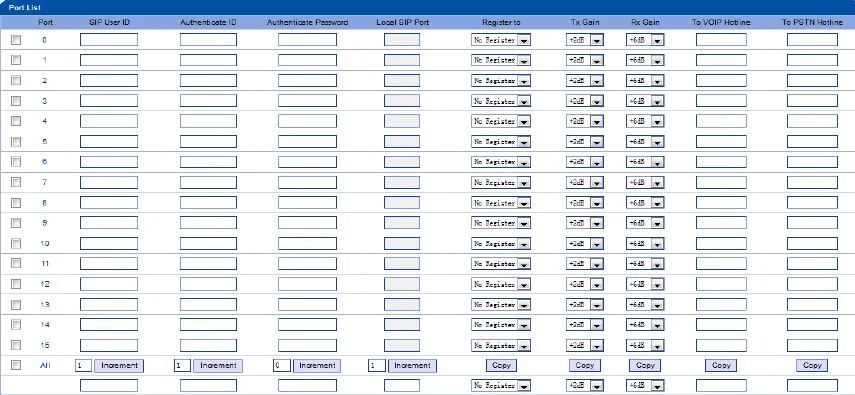Click Authenticate Password field for port 11

(x=307, y=264)
